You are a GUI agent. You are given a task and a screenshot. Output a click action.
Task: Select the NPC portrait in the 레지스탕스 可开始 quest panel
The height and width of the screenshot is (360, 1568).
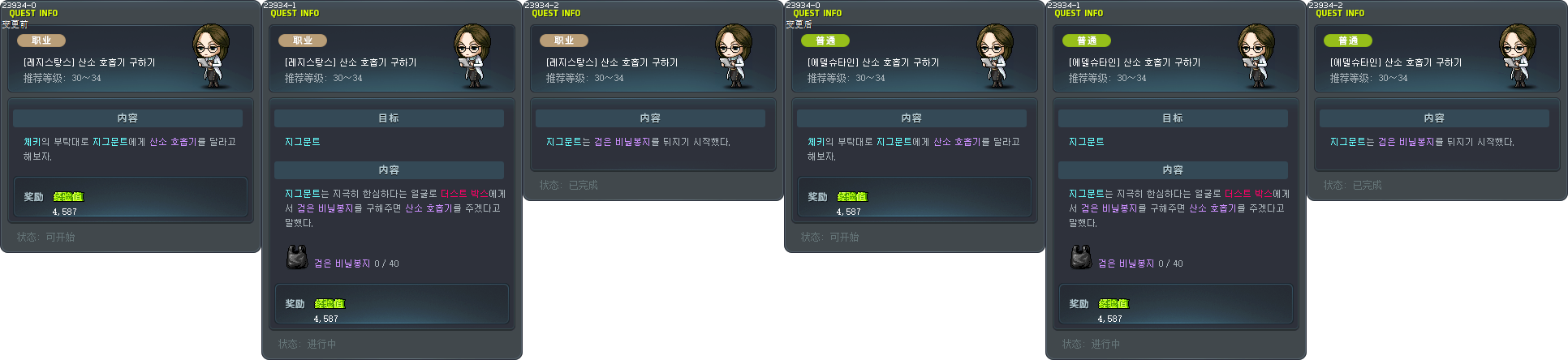pyautogui.click(x=213, y=57)
